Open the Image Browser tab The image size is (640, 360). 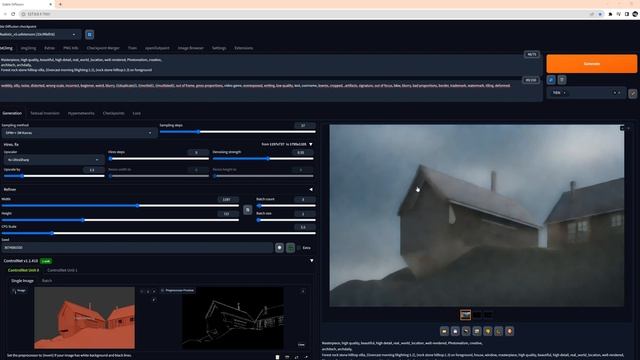click(x=191, y=48)
